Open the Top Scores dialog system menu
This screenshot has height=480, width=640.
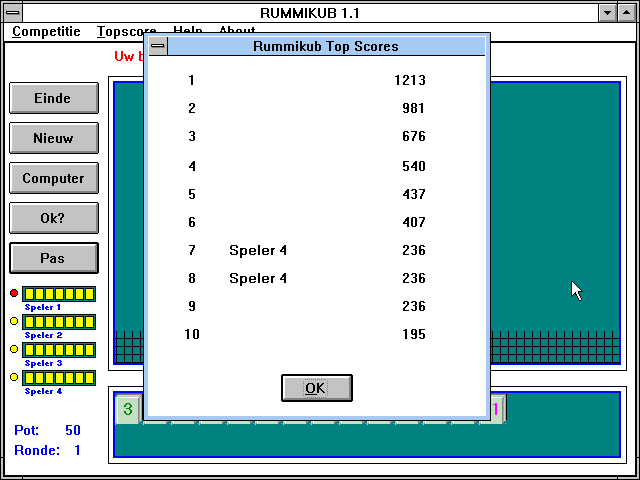coord(158,46)
